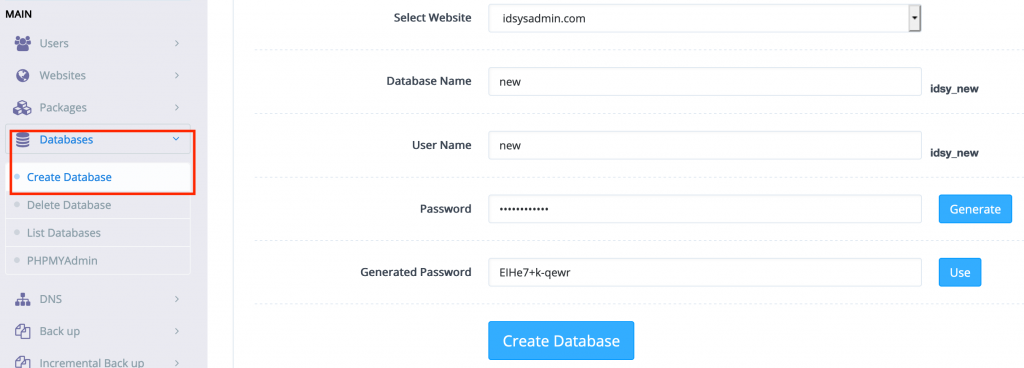Click the Use generated password button
Image resolution: width=1024 pixels, height=368 pixels.
pos(960,272)
